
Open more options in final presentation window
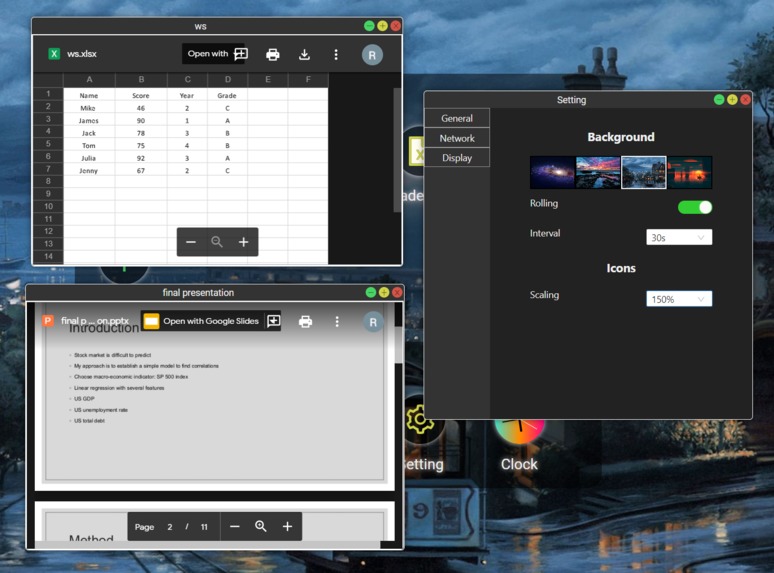coord(337,322)
